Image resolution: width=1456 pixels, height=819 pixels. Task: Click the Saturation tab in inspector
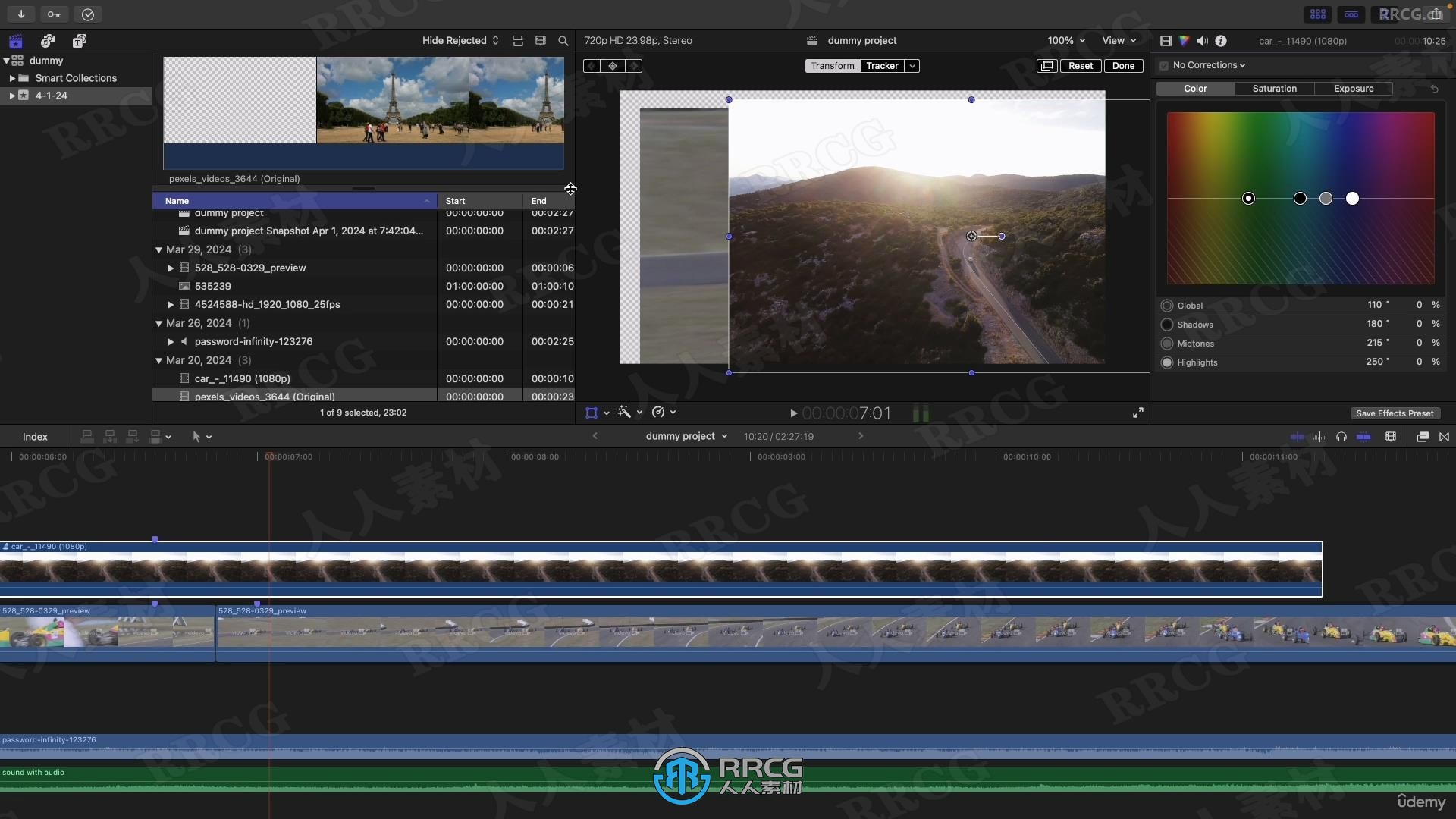[x=1274, y=89]
